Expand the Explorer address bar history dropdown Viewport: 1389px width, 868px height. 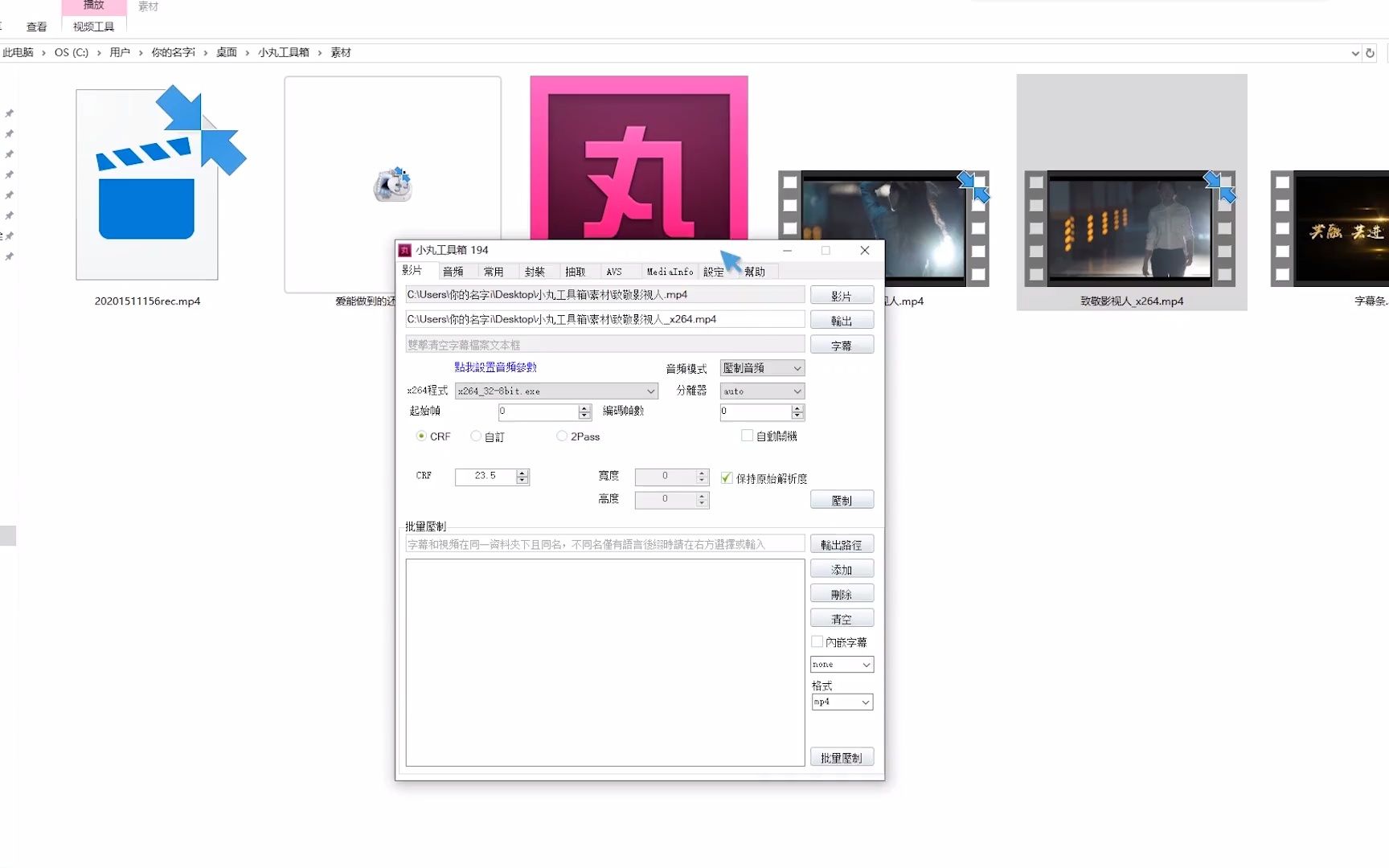point(1355,53)
